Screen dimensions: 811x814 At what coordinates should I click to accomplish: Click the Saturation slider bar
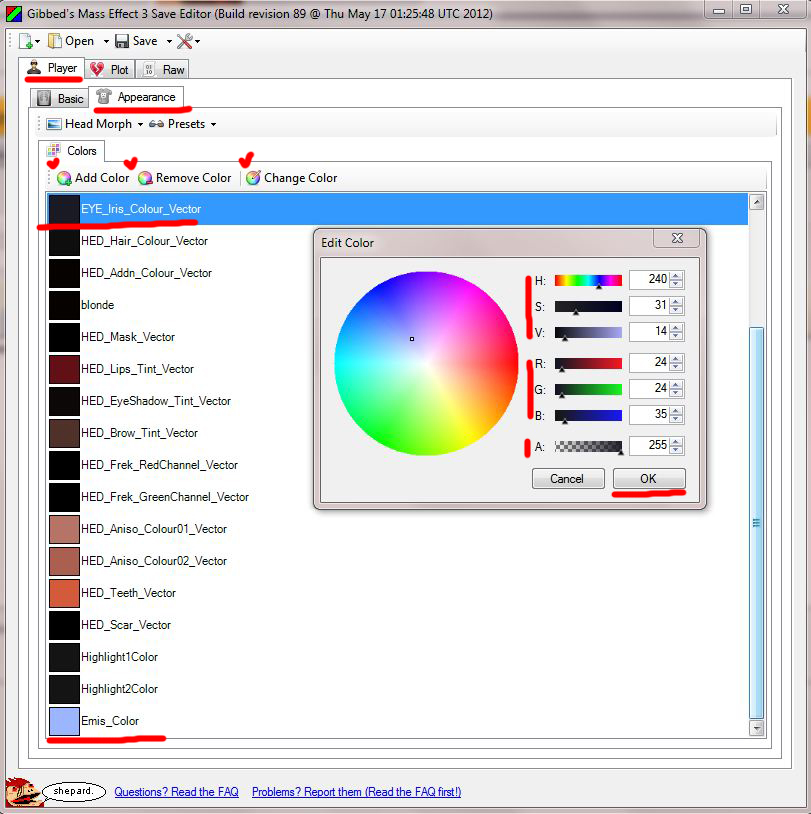tap(588, 306)
